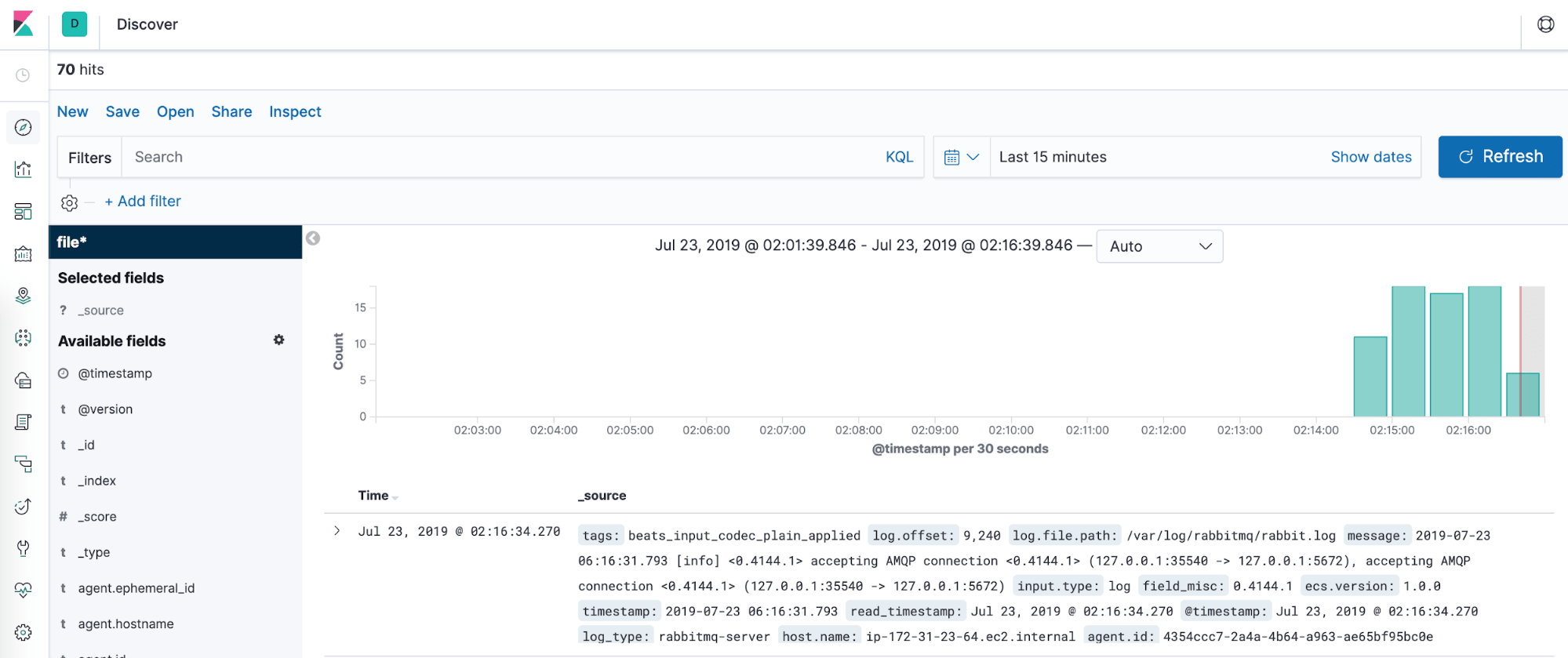Open Machine Learning icon in side nav
The width and height of the screenshot is (1568, 658).
[x=24, y=338]
